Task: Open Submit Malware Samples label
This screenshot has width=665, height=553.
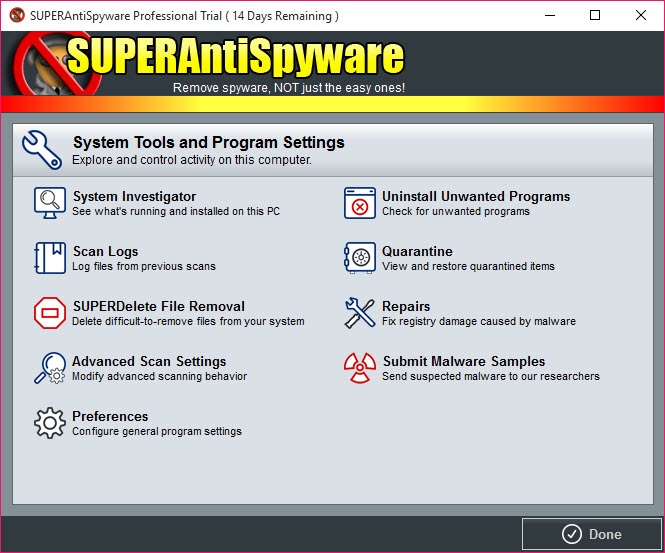Action: [464, 361]
